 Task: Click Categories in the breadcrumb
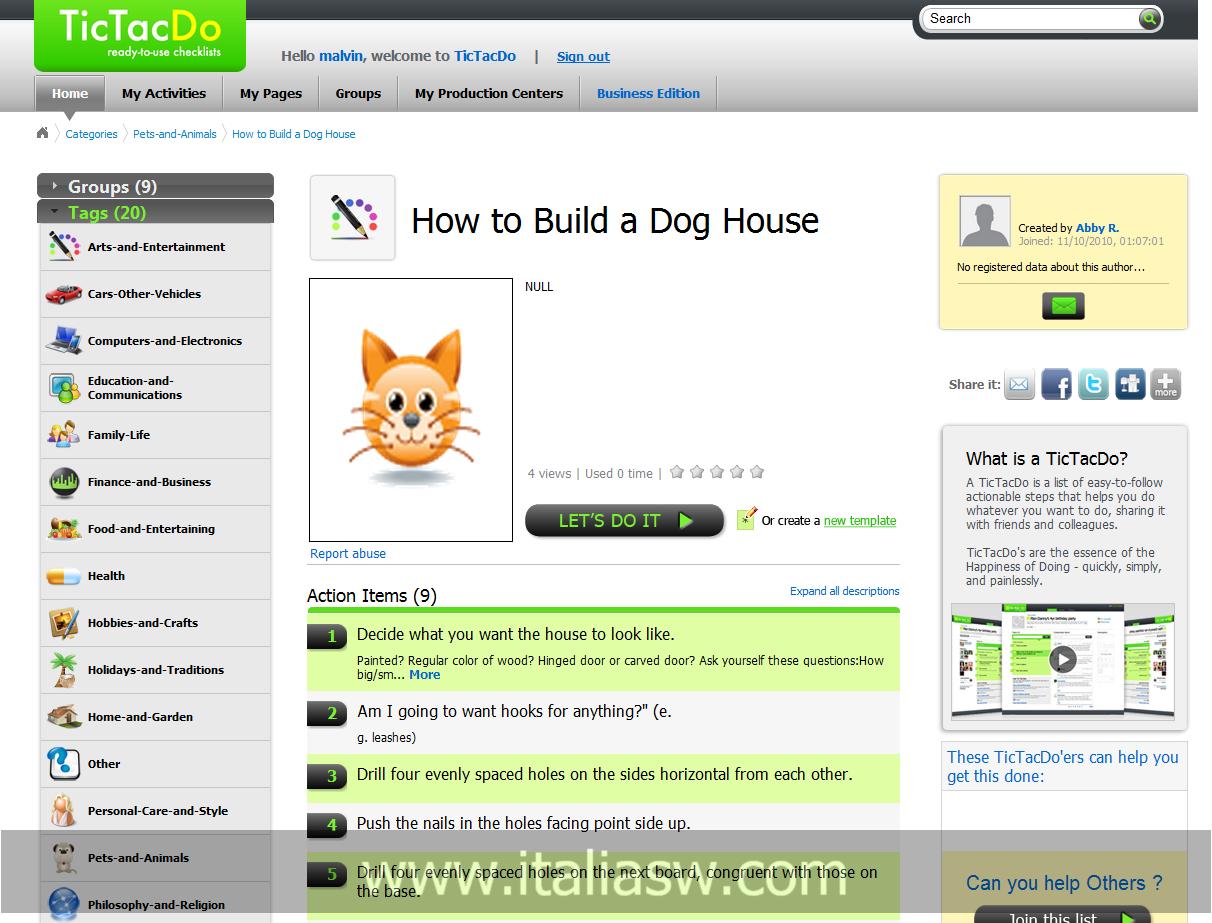click(91, 134)
